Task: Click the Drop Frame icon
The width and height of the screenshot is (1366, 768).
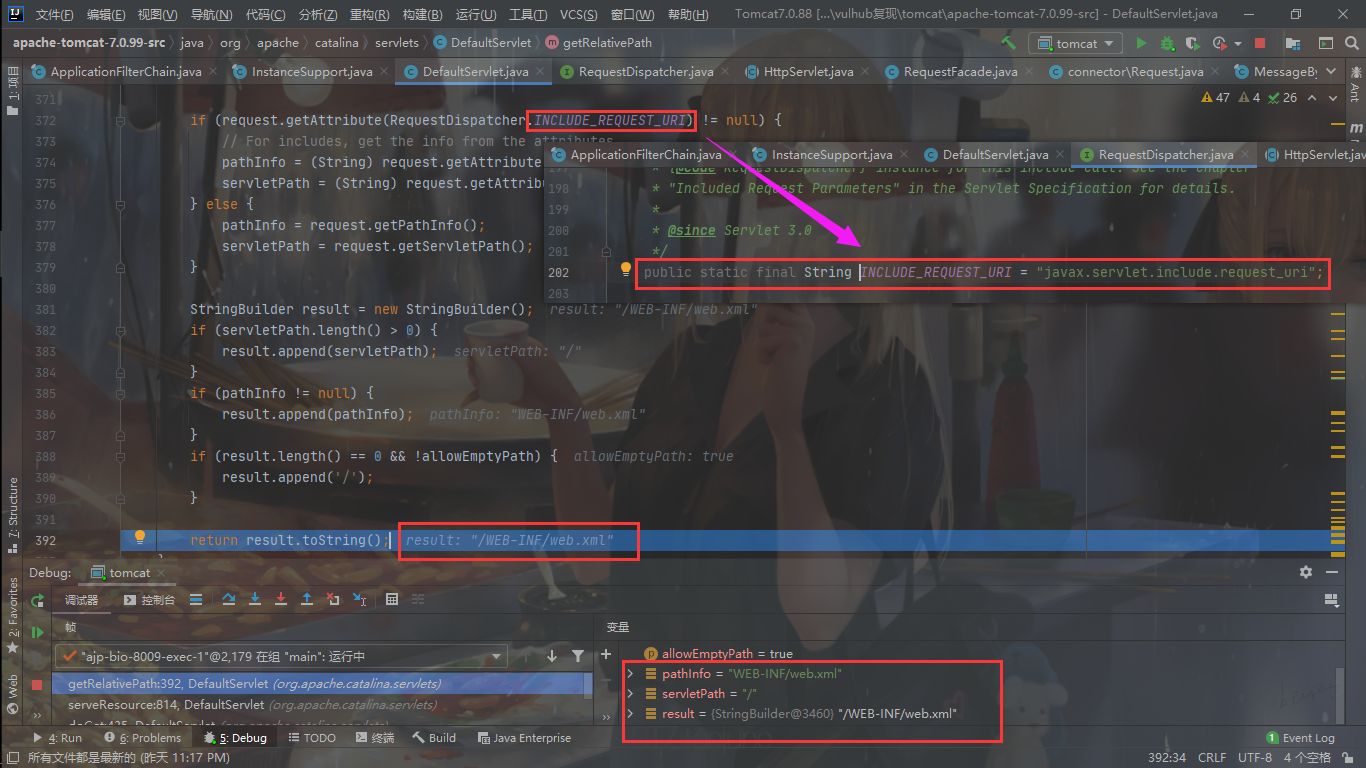Action: pos(333,599)
